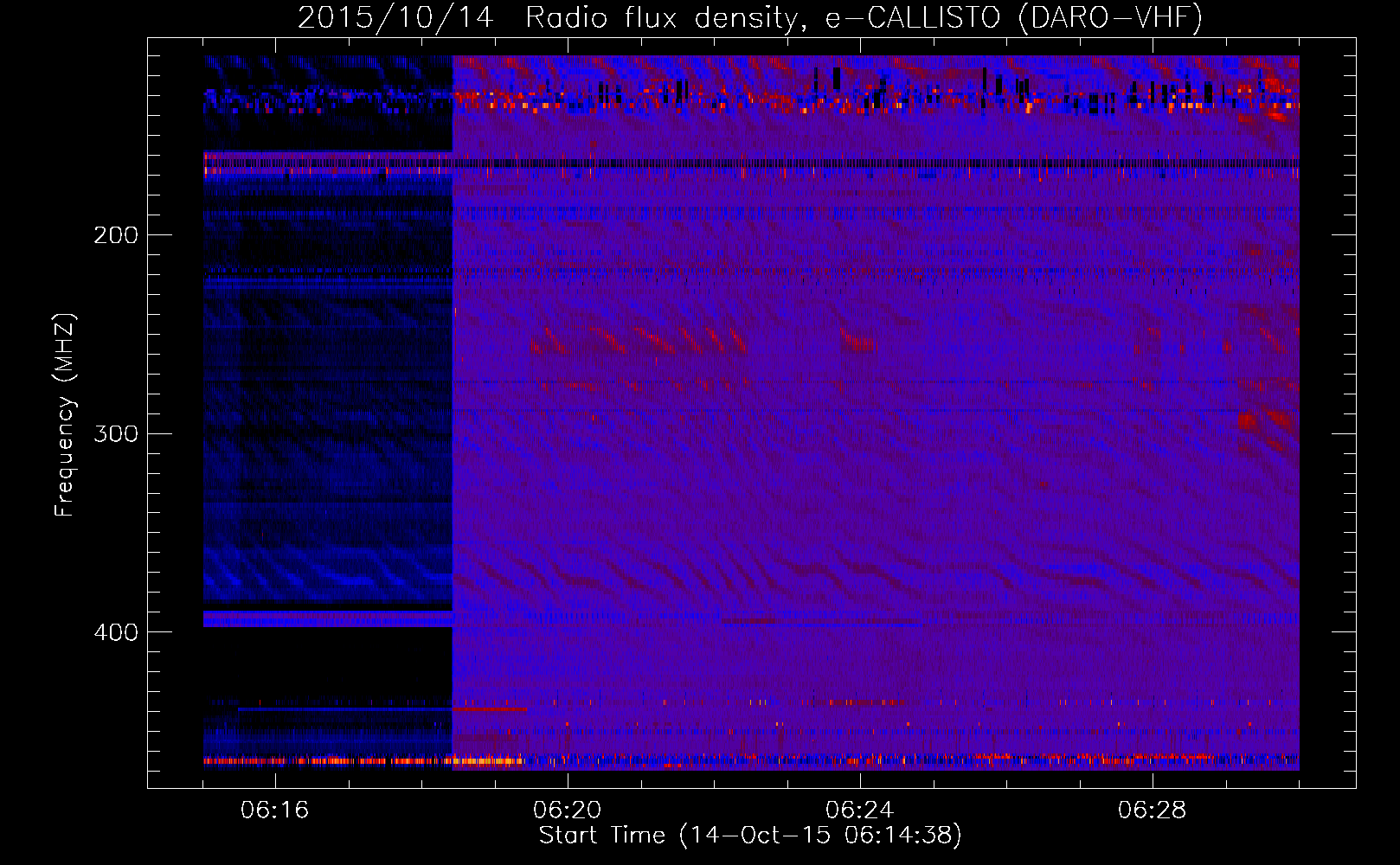Viewport: 1400px width, 865px height.
Task: Click the 'Frequency (MHZ)' axis title
Action: click(x=65, y=415)
